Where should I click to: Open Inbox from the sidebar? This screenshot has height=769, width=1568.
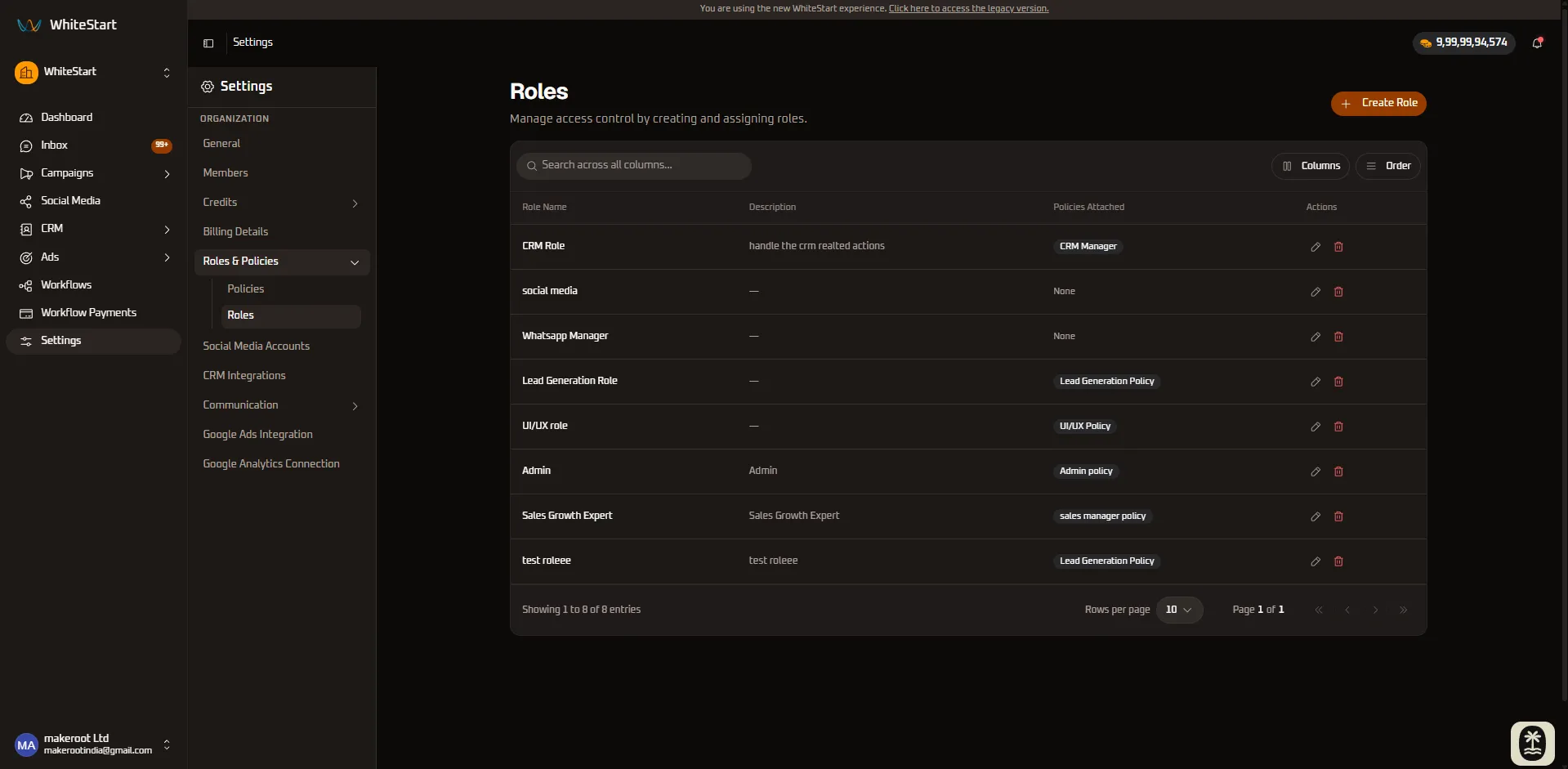coord(94,145)
